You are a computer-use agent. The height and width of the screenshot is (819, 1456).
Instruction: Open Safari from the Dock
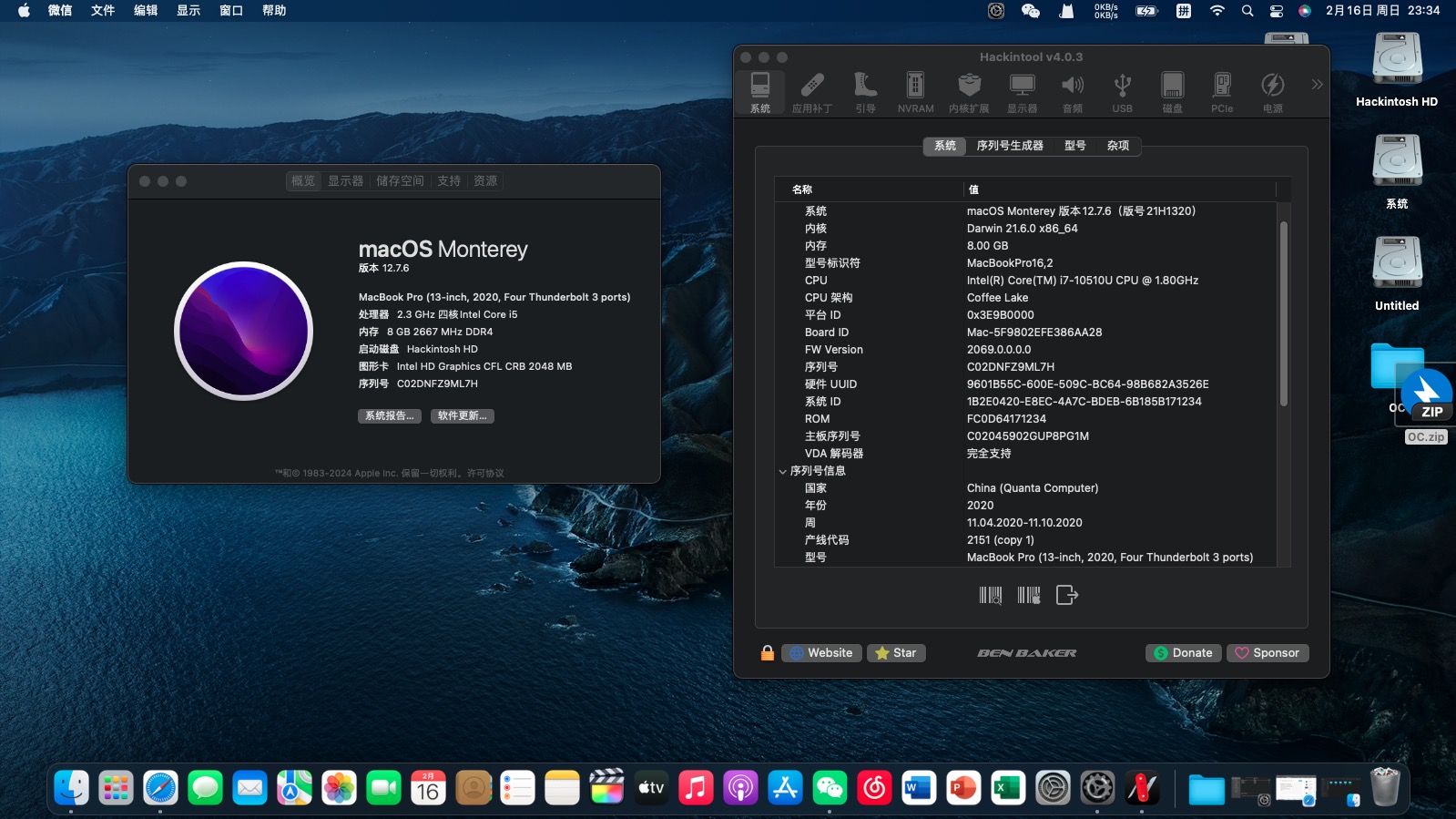click(x=160, y=788)
